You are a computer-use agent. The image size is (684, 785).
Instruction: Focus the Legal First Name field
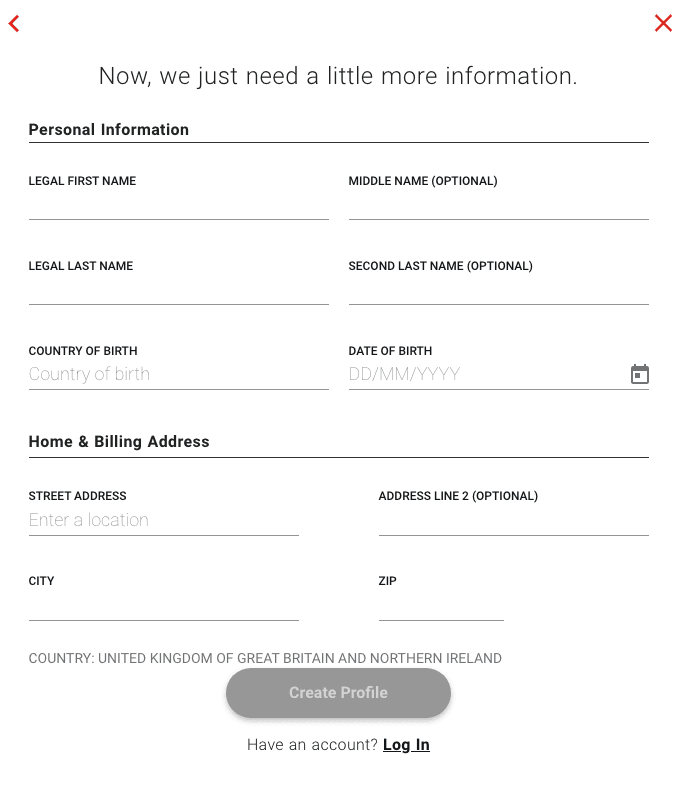tap(178, 206)
